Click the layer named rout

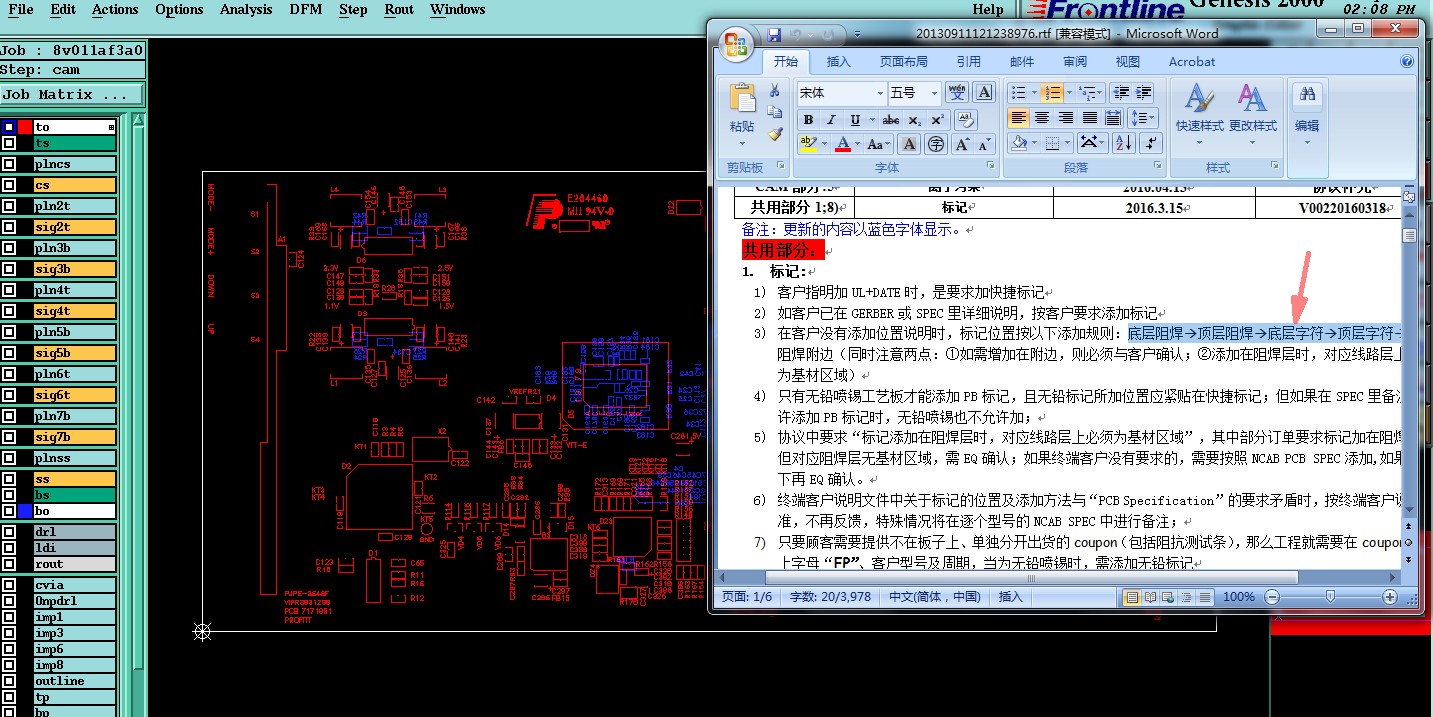coord(75,564)
